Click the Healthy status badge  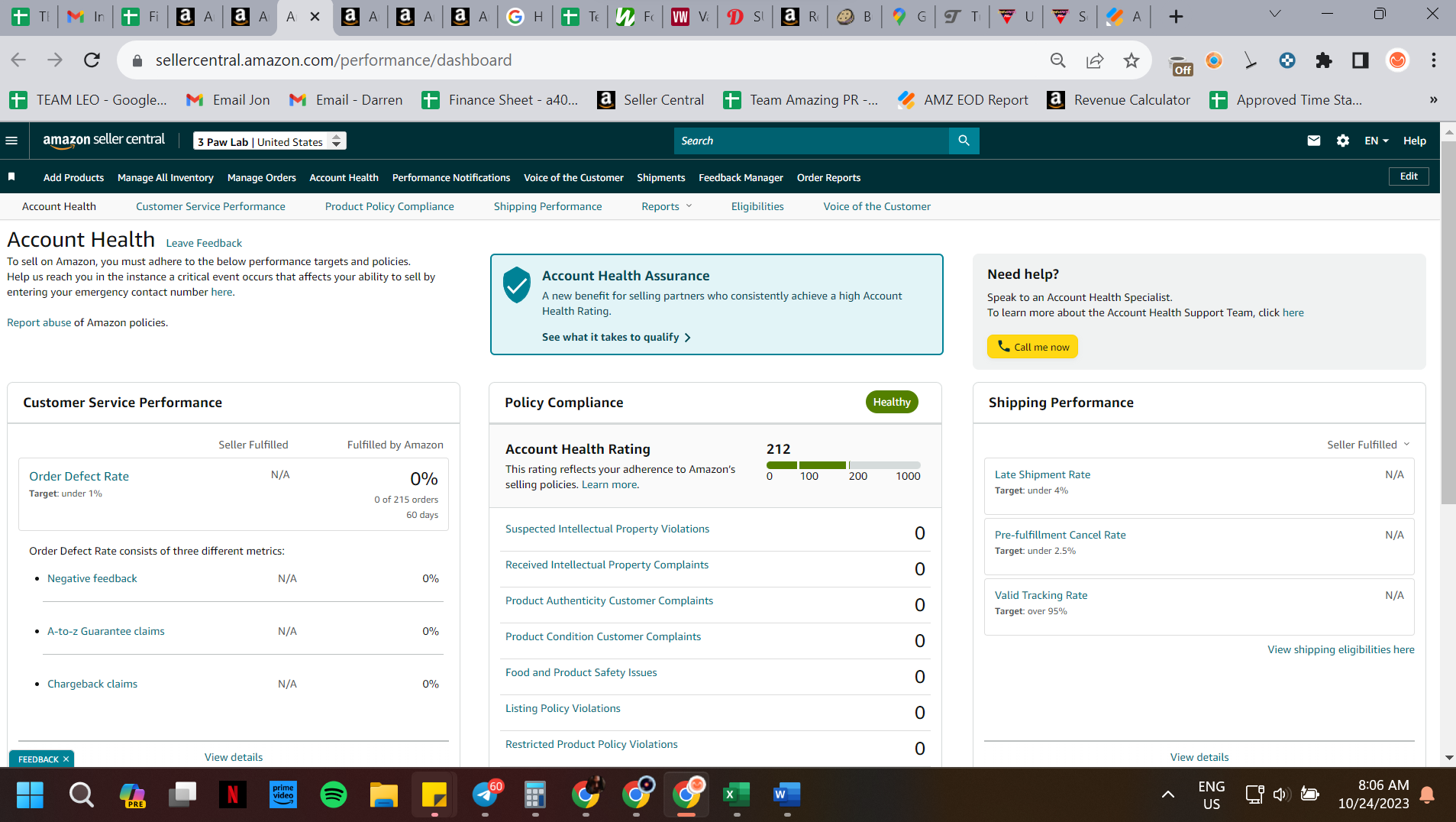click(x=892, y=402)
